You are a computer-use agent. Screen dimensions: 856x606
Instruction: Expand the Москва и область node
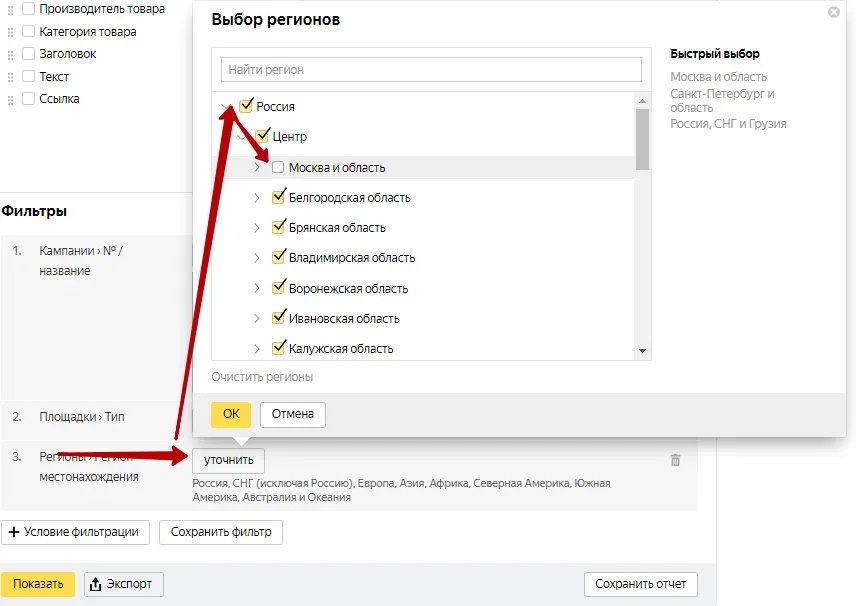(257, 167)
